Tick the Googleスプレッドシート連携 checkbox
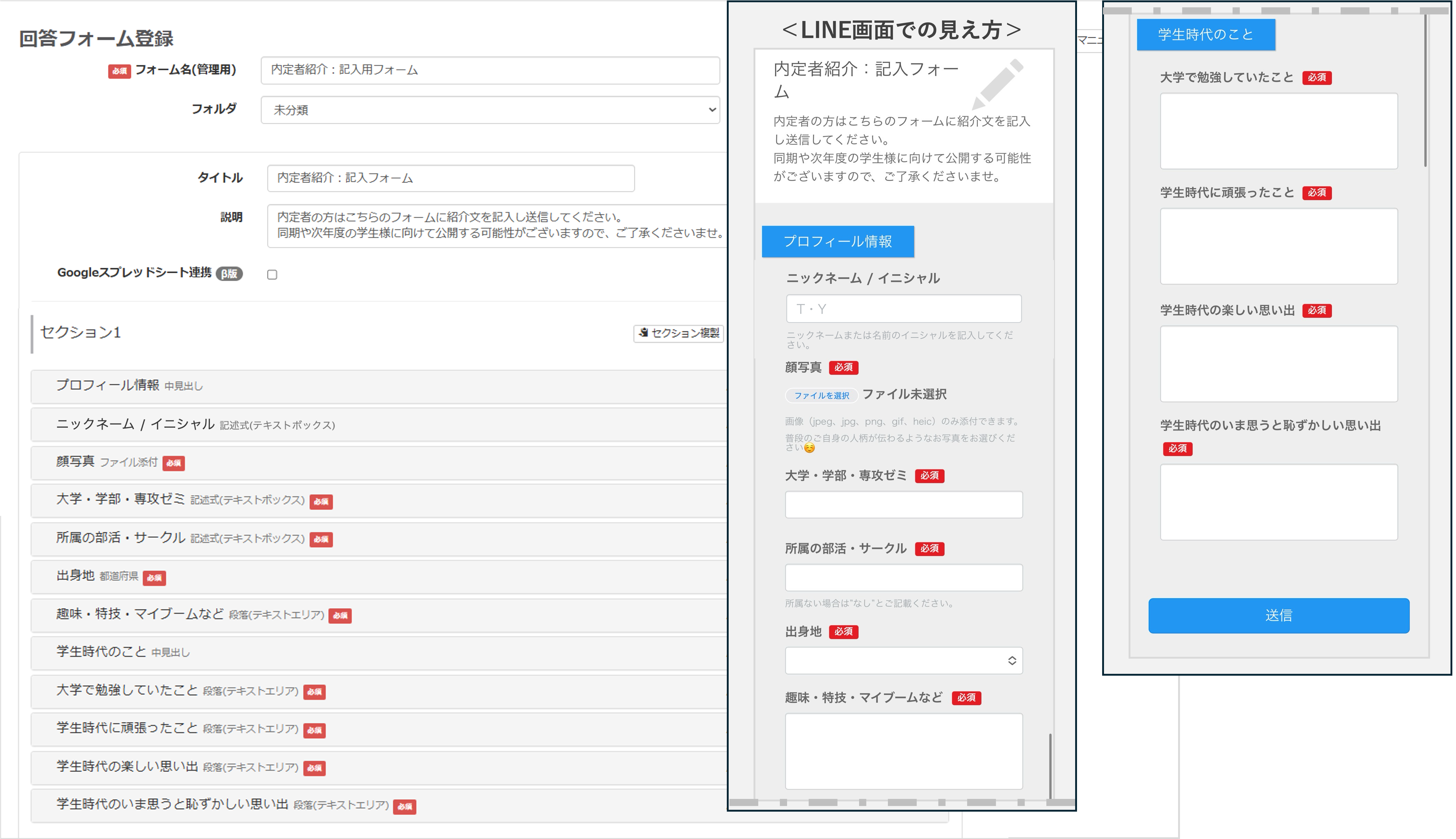 [272, 275]
